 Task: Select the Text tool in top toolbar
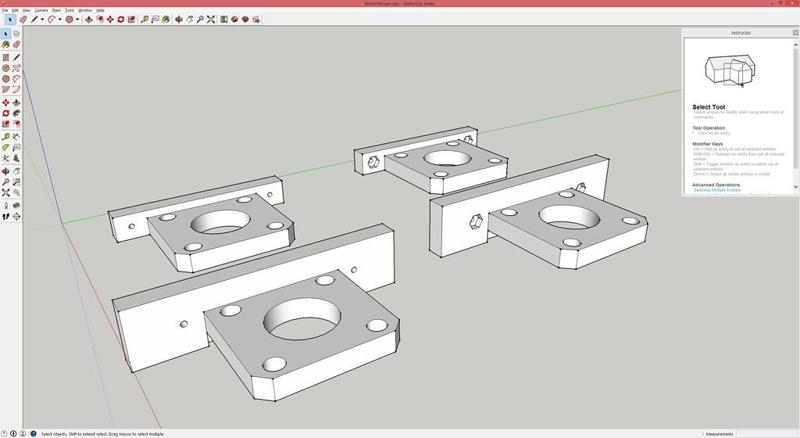coord(155,19)
